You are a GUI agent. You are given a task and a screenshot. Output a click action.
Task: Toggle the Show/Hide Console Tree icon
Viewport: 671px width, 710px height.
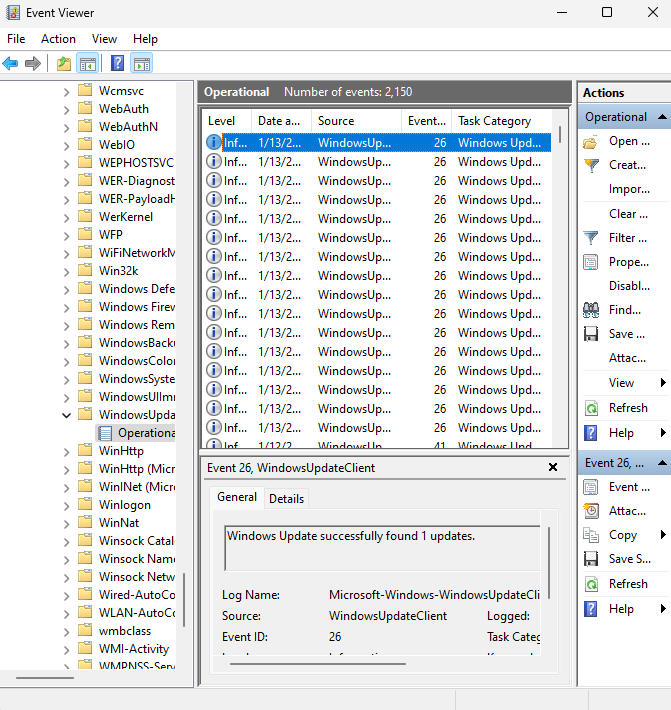(88, 63)
